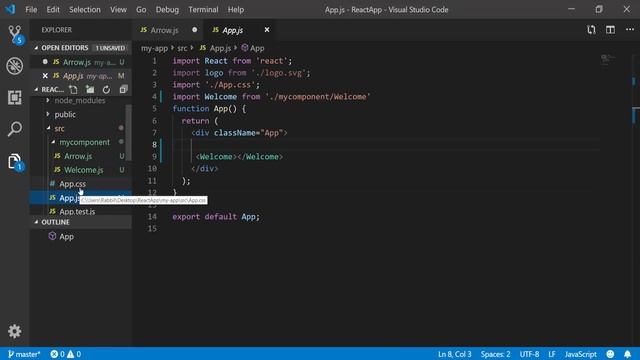This screenshot has width=640, height=360.
Task: Open the Source Control view
Action: 15,34
